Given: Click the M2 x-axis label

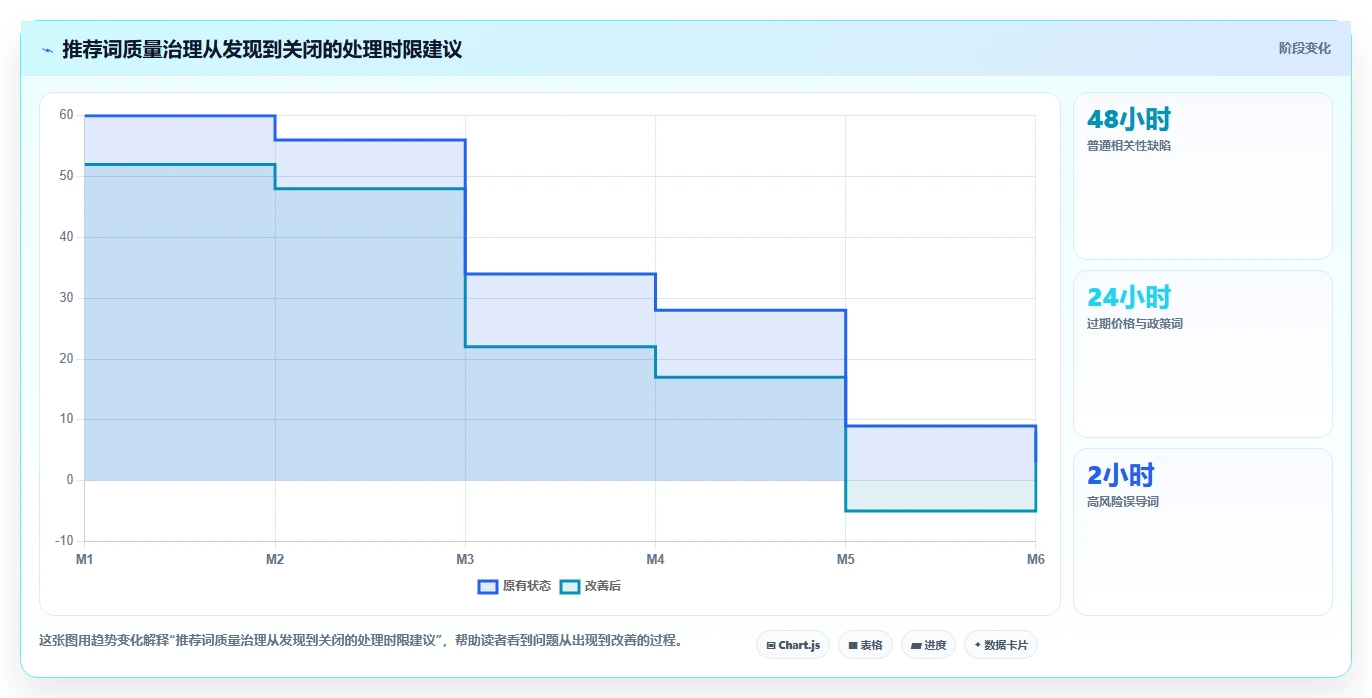Looking at the screenshot, I should (275, 559).
